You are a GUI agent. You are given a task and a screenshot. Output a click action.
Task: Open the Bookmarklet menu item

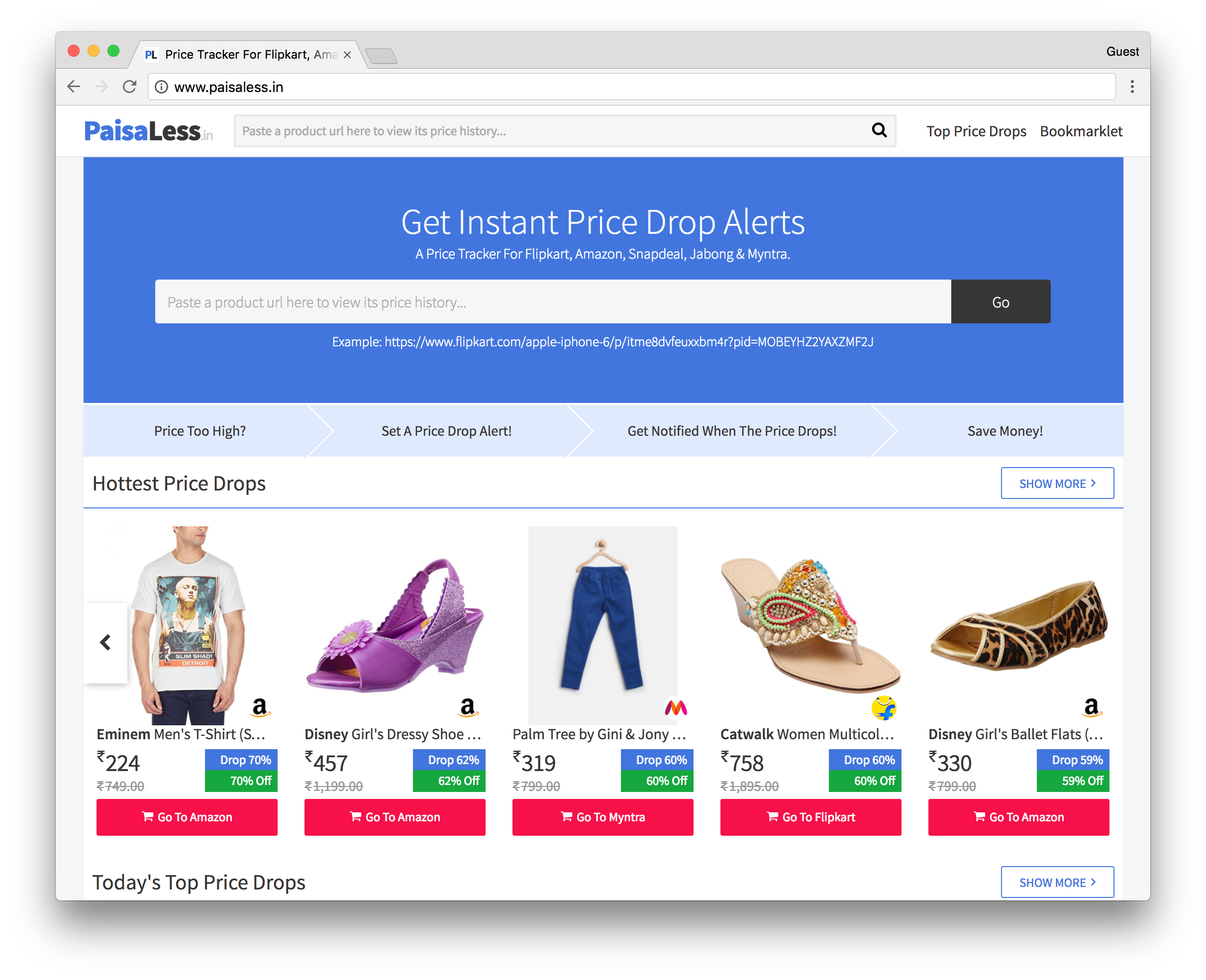[1081, 131]
